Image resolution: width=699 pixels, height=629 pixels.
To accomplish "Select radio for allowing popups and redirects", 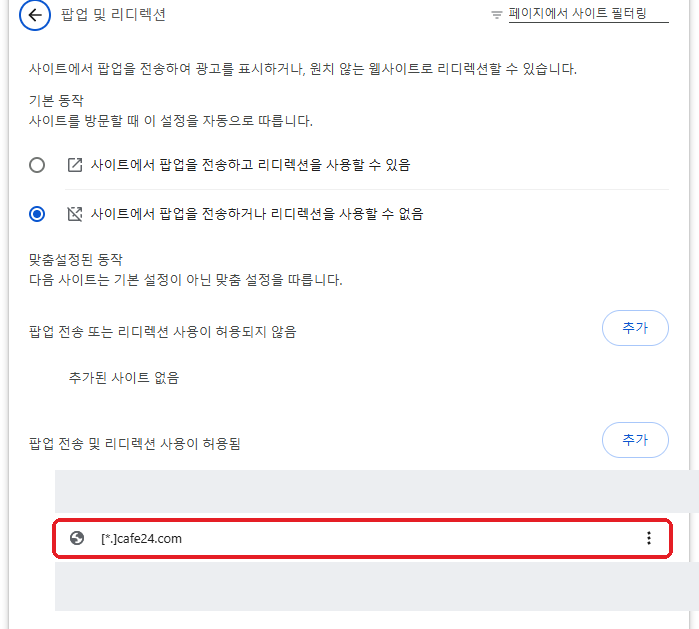I will 37,165.
